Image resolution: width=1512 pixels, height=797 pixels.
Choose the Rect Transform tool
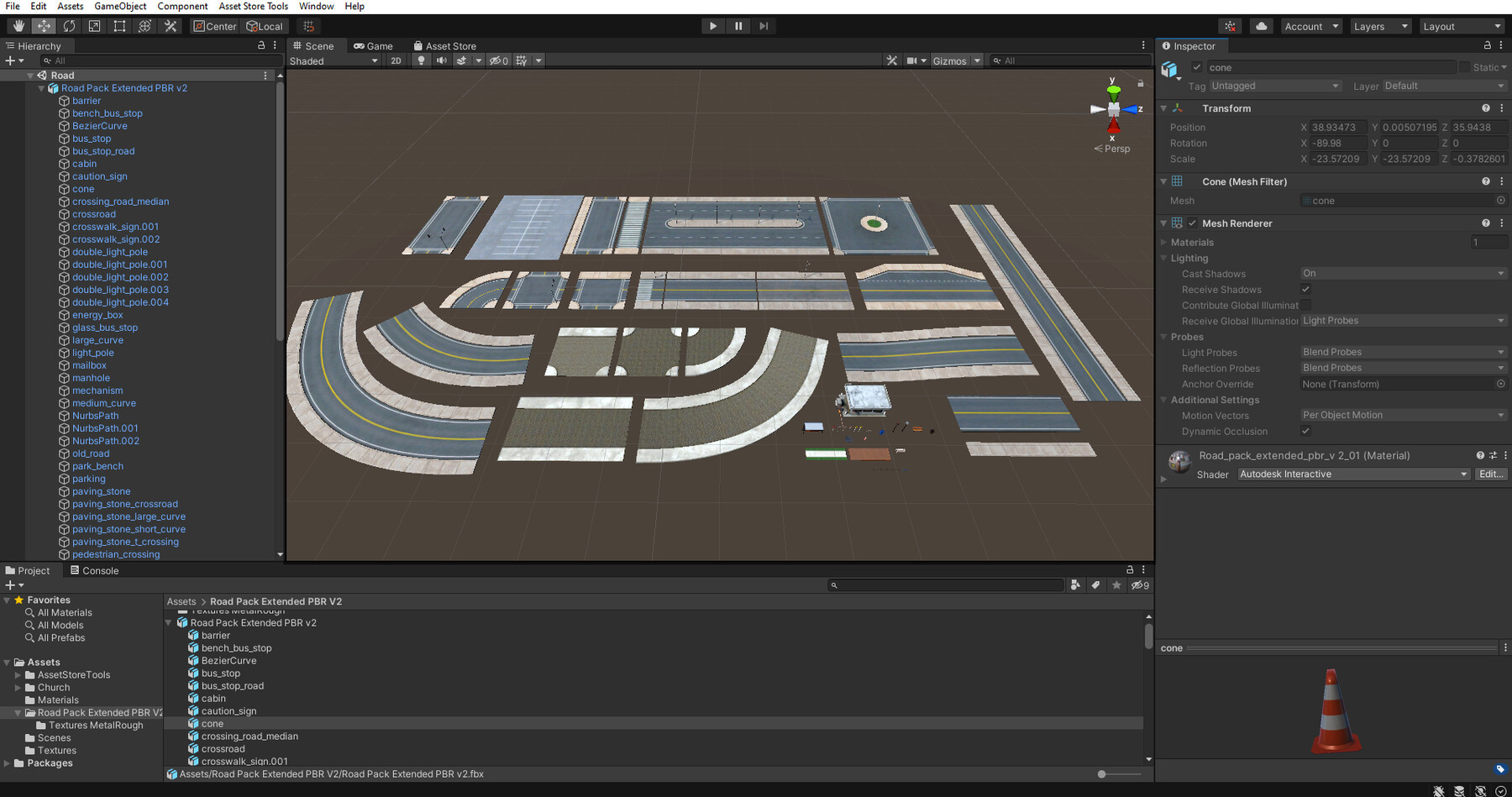coord(118,26)
